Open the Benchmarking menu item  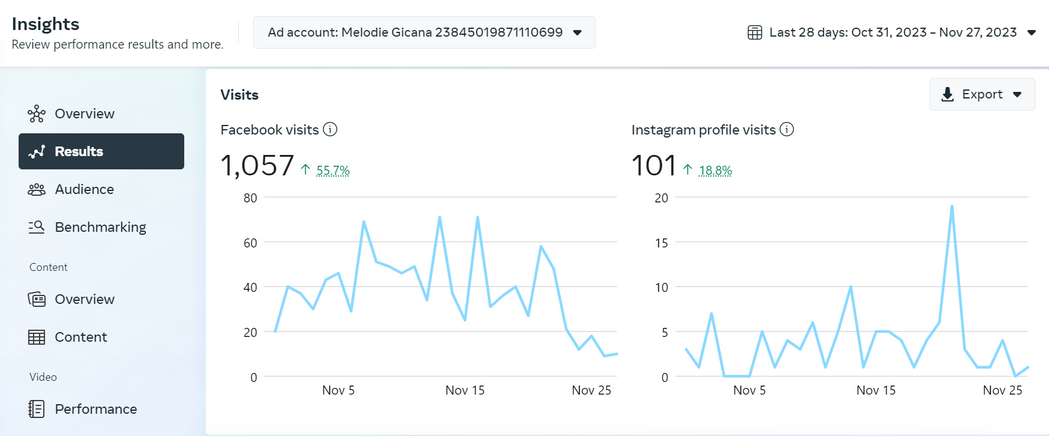101,227
